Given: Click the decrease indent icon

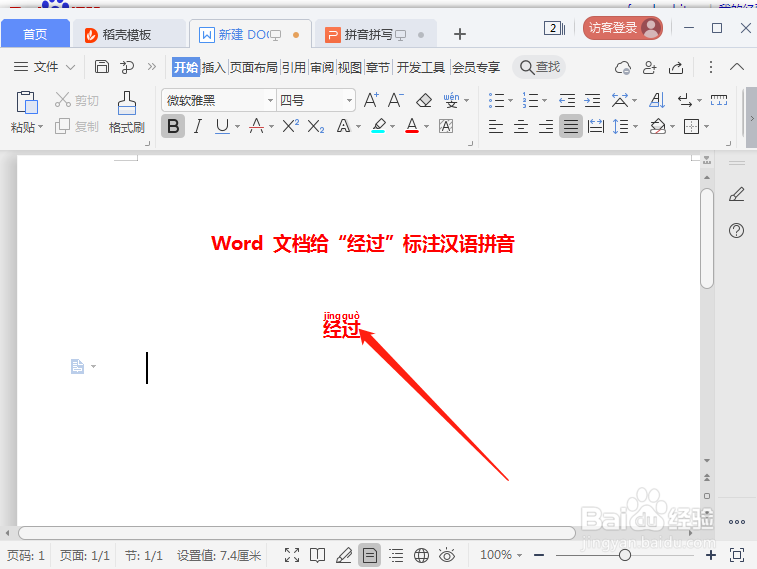Looking at the screenshot, I should pyautogui.click(x=567, y=100).
